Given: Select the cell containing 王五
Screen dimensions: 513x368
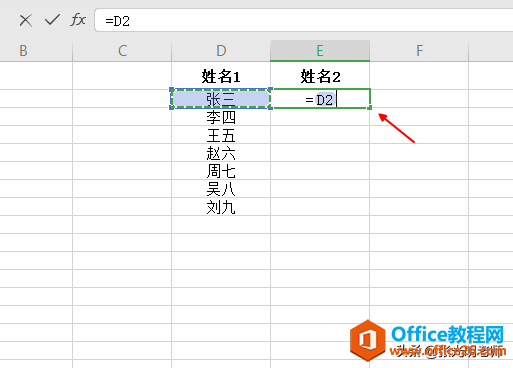Looking at the screenshot, I should [x=221, y=135].
